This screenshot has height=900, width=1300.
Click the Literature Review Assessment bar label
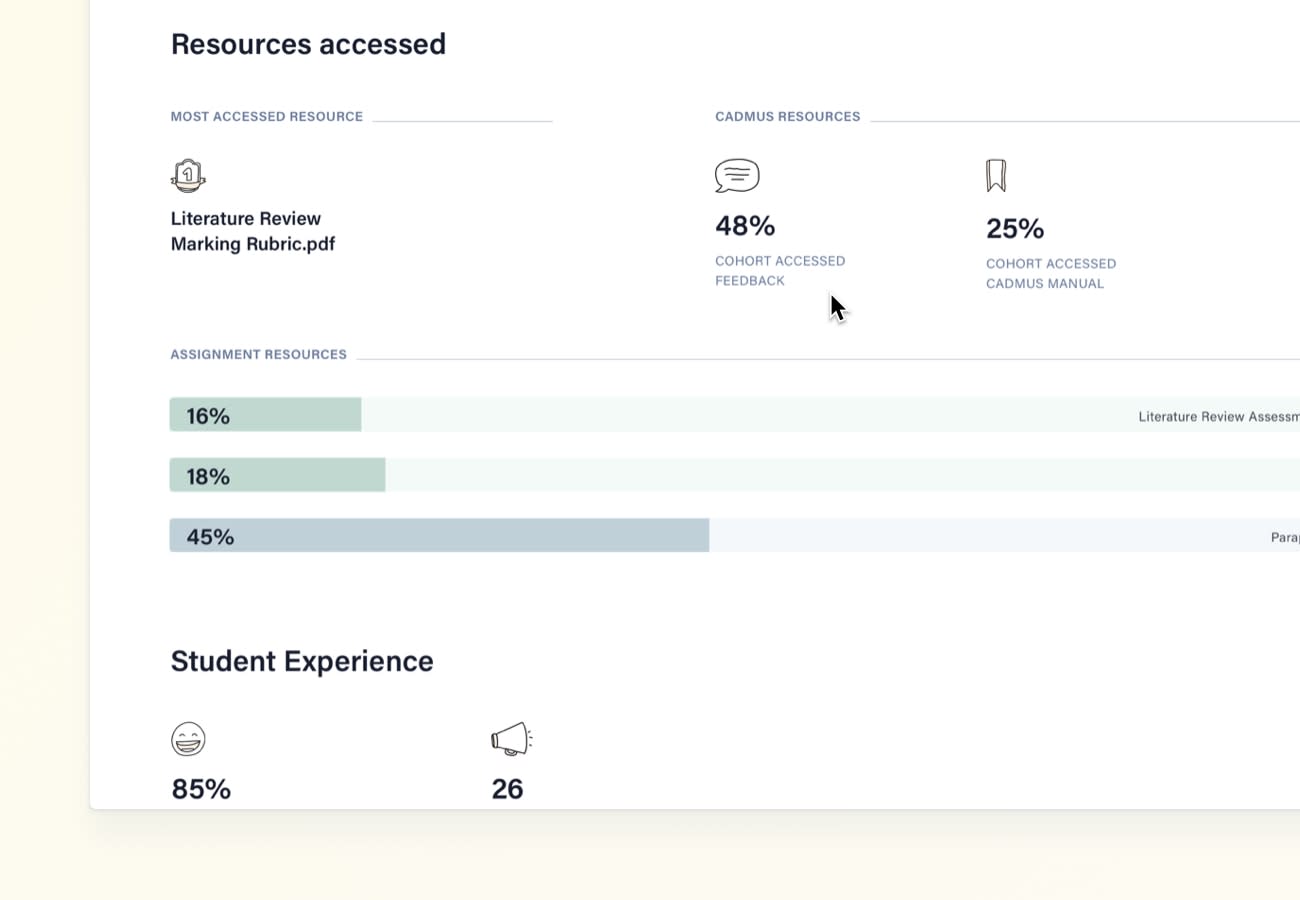point(1218,417)
